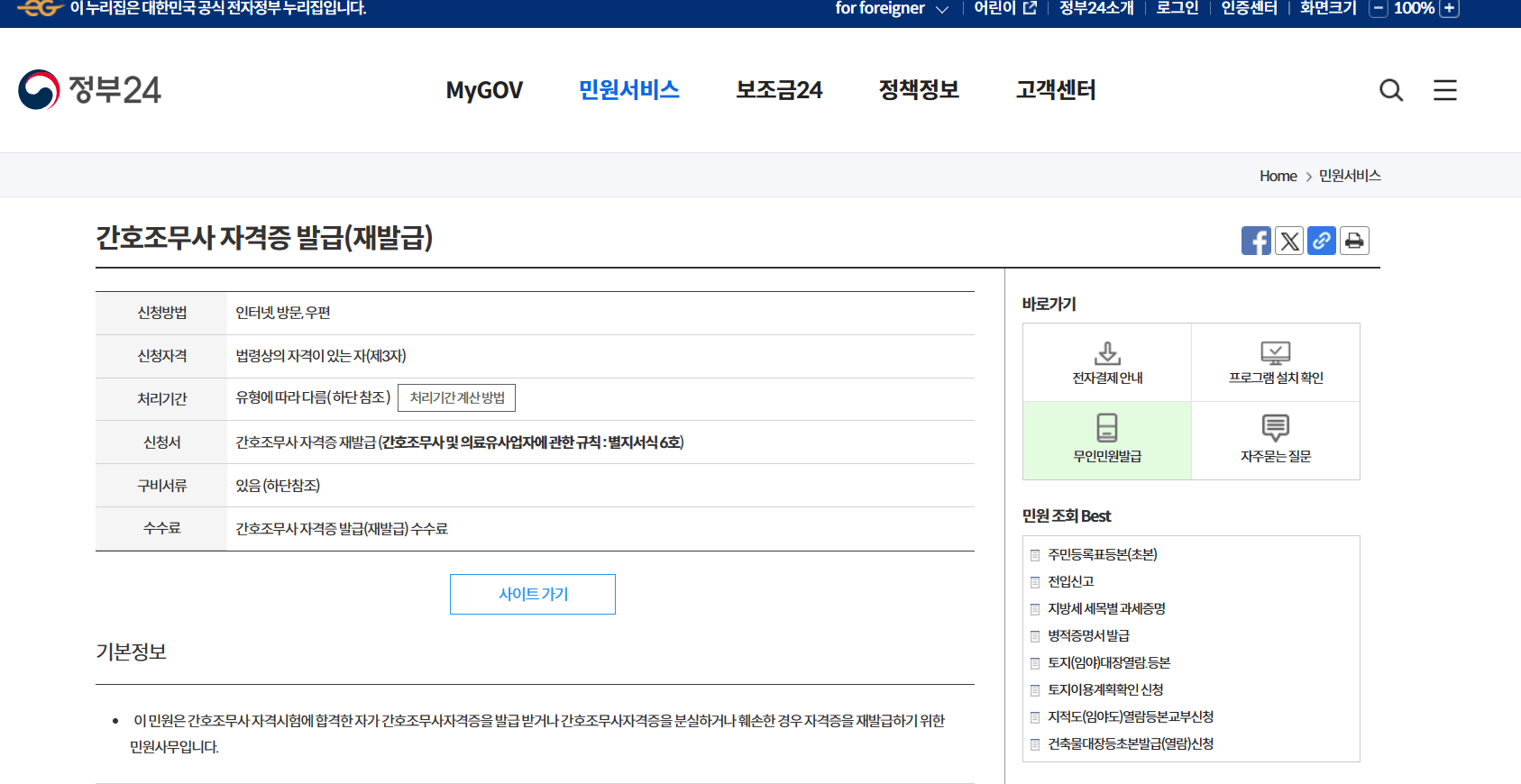Open 지방세 세목별 과세증명 link
Image resolution: width=1521 pixels, height=784 pixels.
pos(1106,608)
